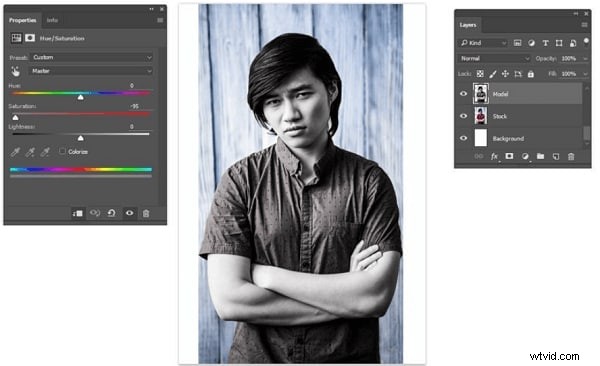Collapse the Properties panel with double arrows

(152, 9)
